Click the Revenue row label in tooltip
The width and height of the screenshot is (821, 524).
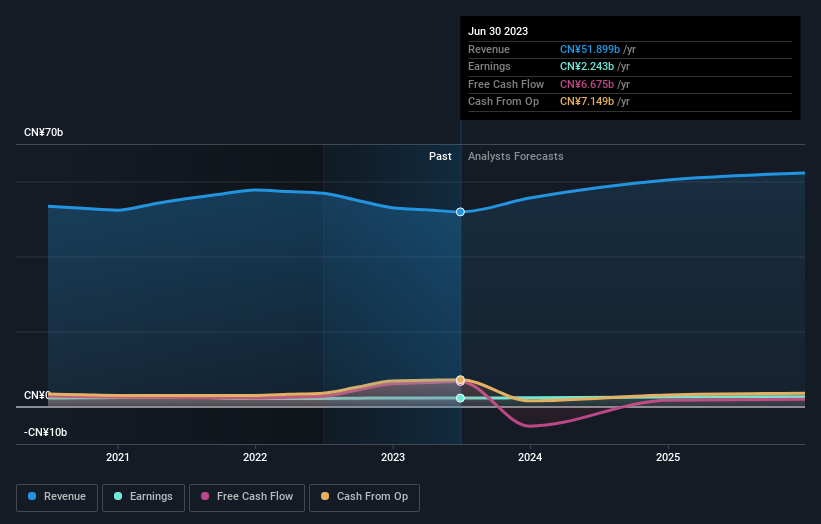[x=489, y=49]
